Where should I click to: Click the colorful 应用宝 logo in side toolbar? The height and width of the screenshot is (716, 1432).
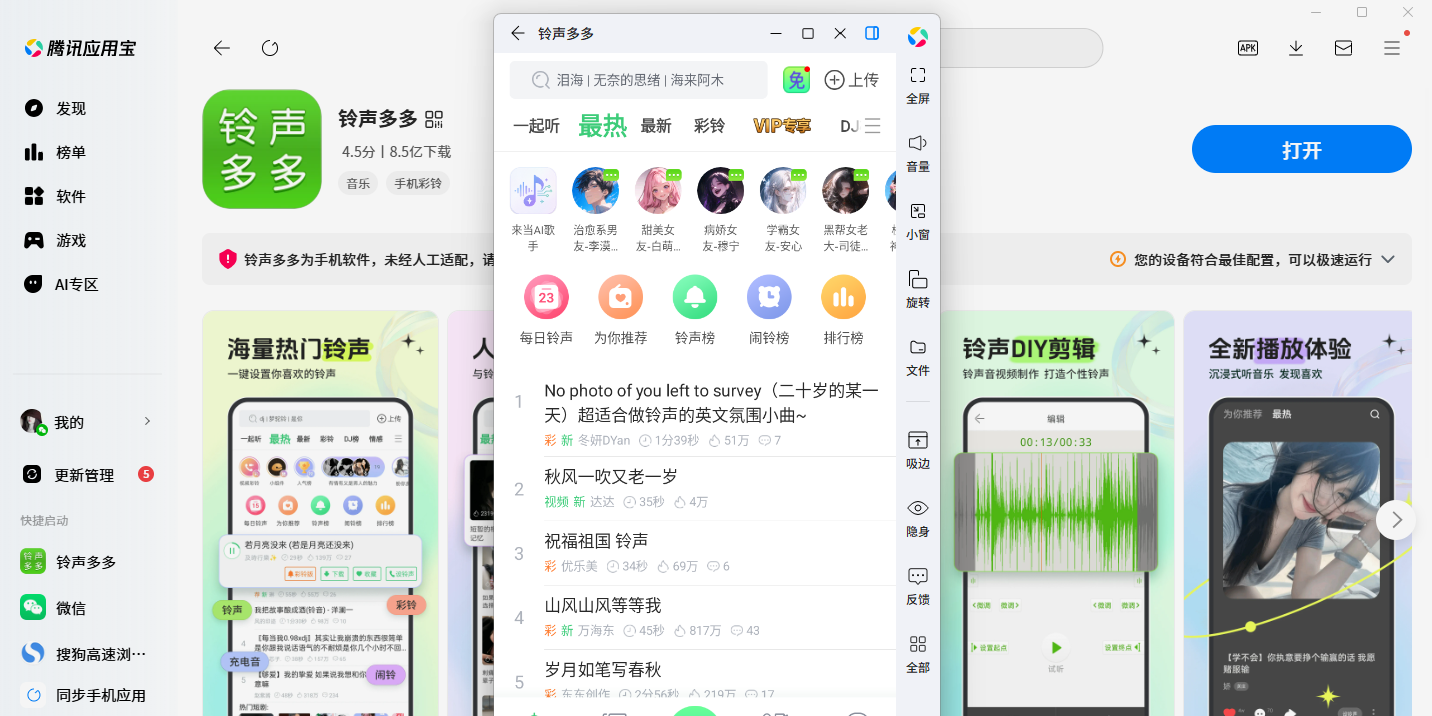[x=918, y=37]
